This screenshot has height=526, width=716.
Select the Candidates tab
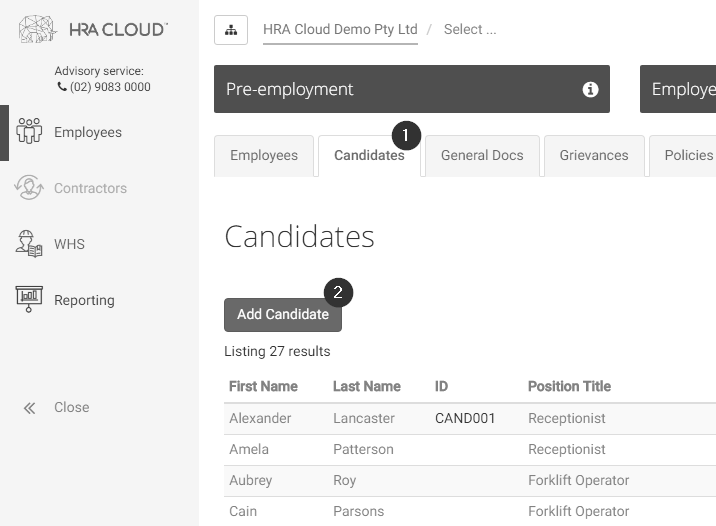(369, 156)
